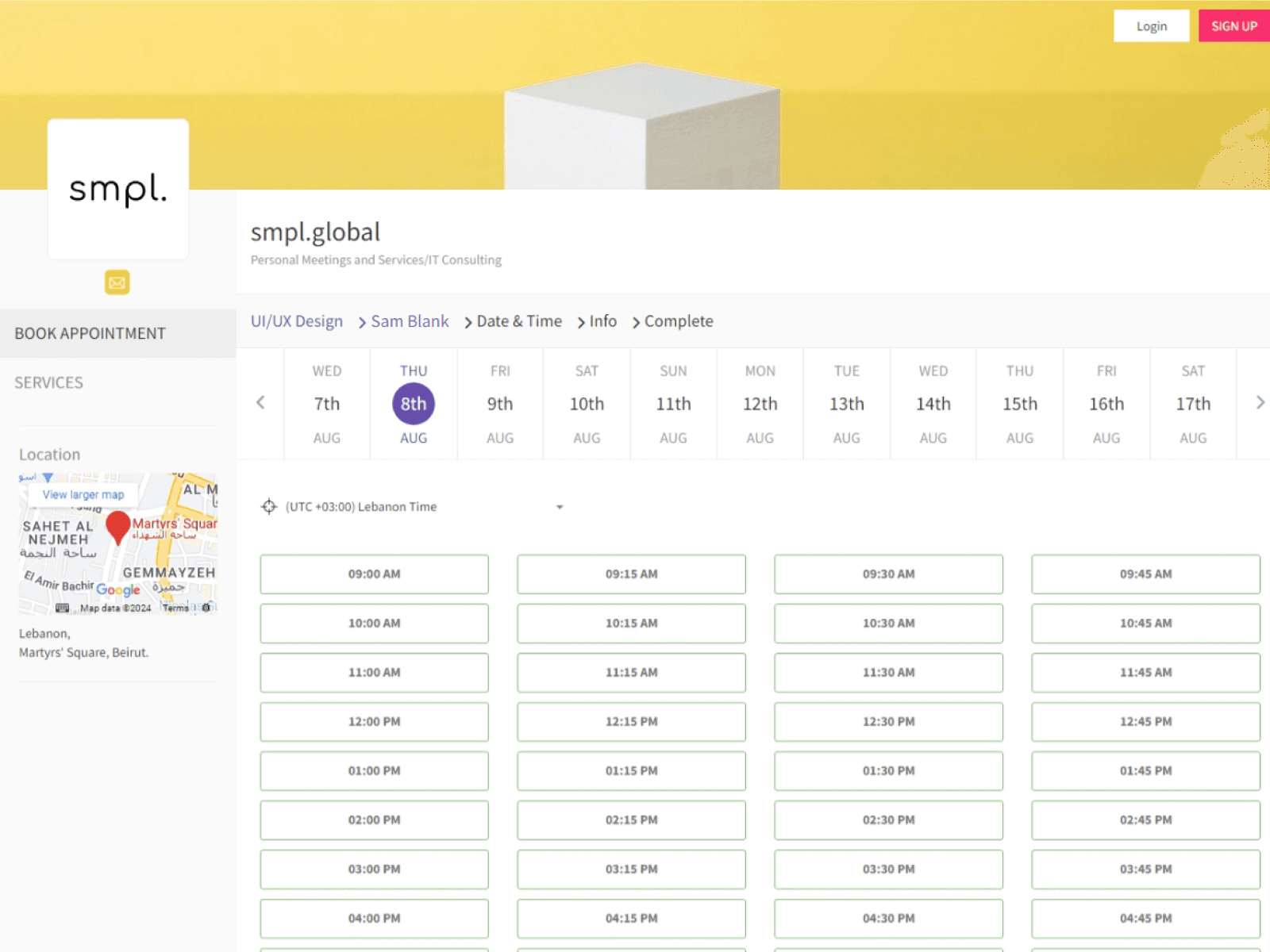Viewport: 1270px width, 952px height.
Task: Open the BOOK APPOINTMENT section
Action: coord(90,333)
